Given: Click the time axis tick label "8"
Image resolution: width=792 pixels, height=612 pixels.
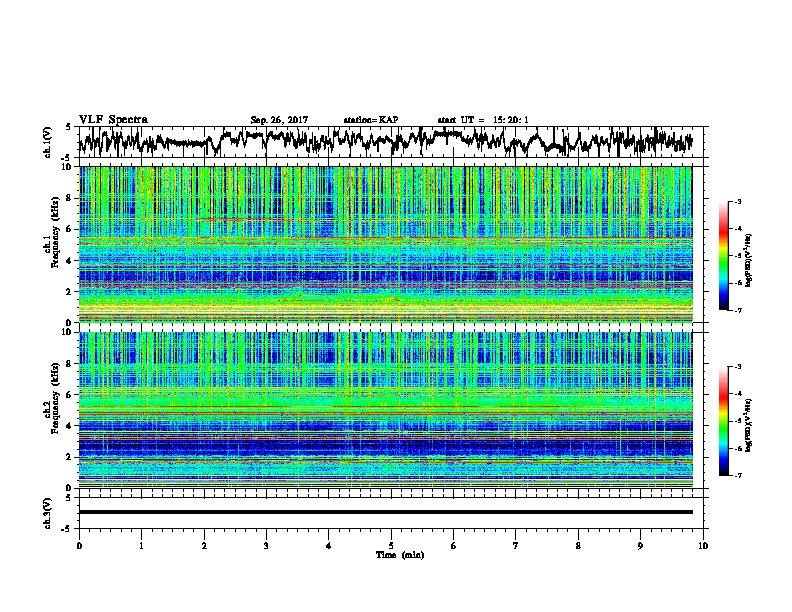Looking at the screenshot, I should [x=578, y=546].
